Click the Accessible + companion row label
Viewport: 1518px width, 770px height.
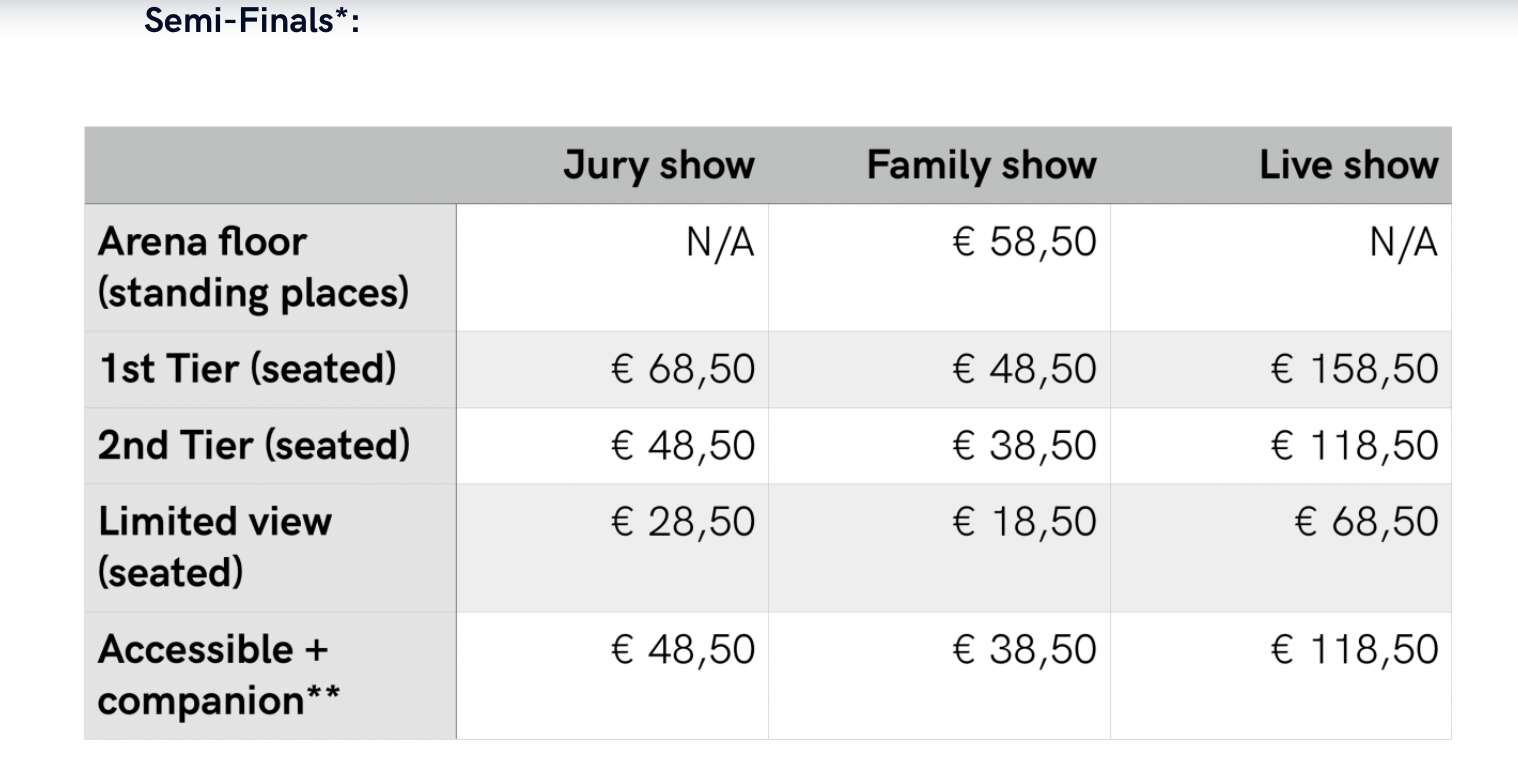coord(218,675)
